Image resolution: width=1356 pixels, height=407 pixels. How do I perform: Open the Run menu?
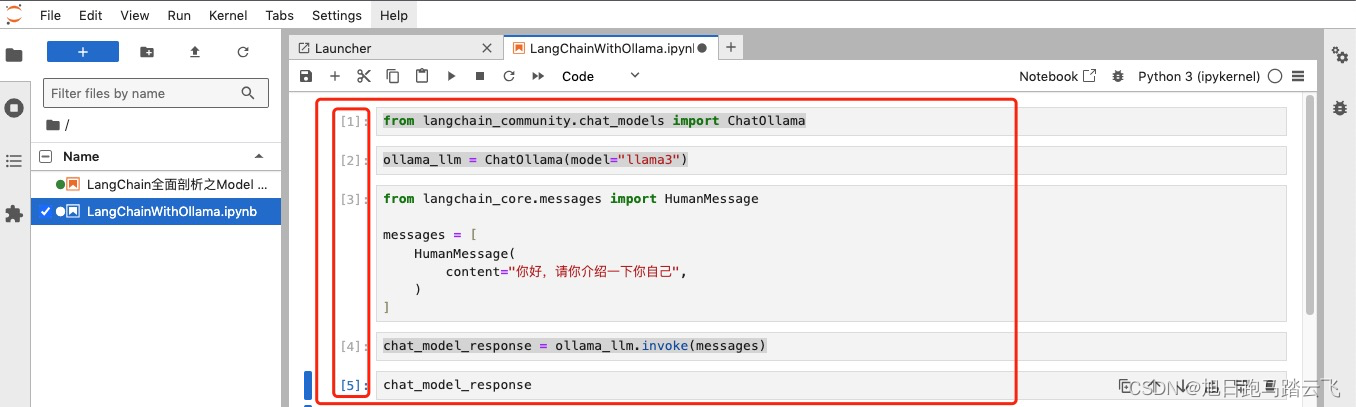[x=179, y=15]
